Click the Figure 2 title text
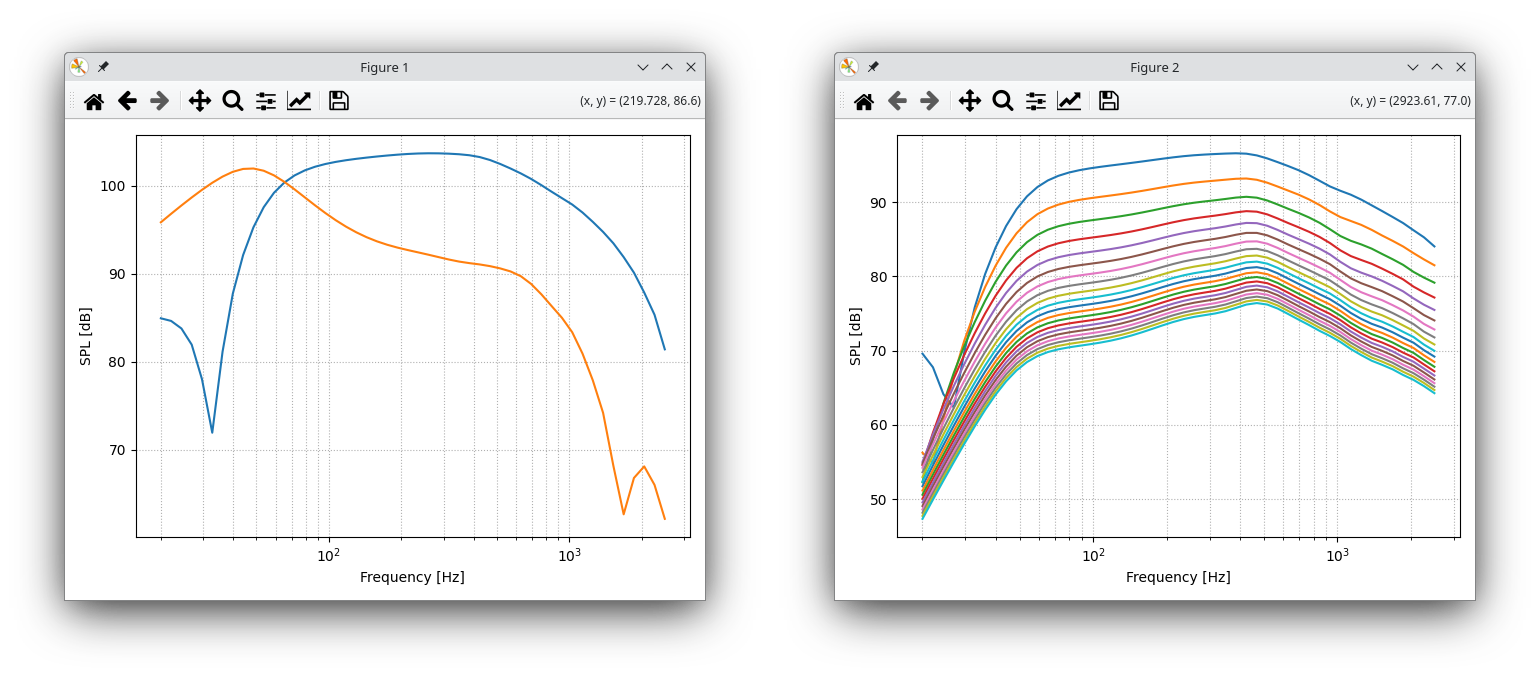1540x677 pixels. pos(1155,68)
